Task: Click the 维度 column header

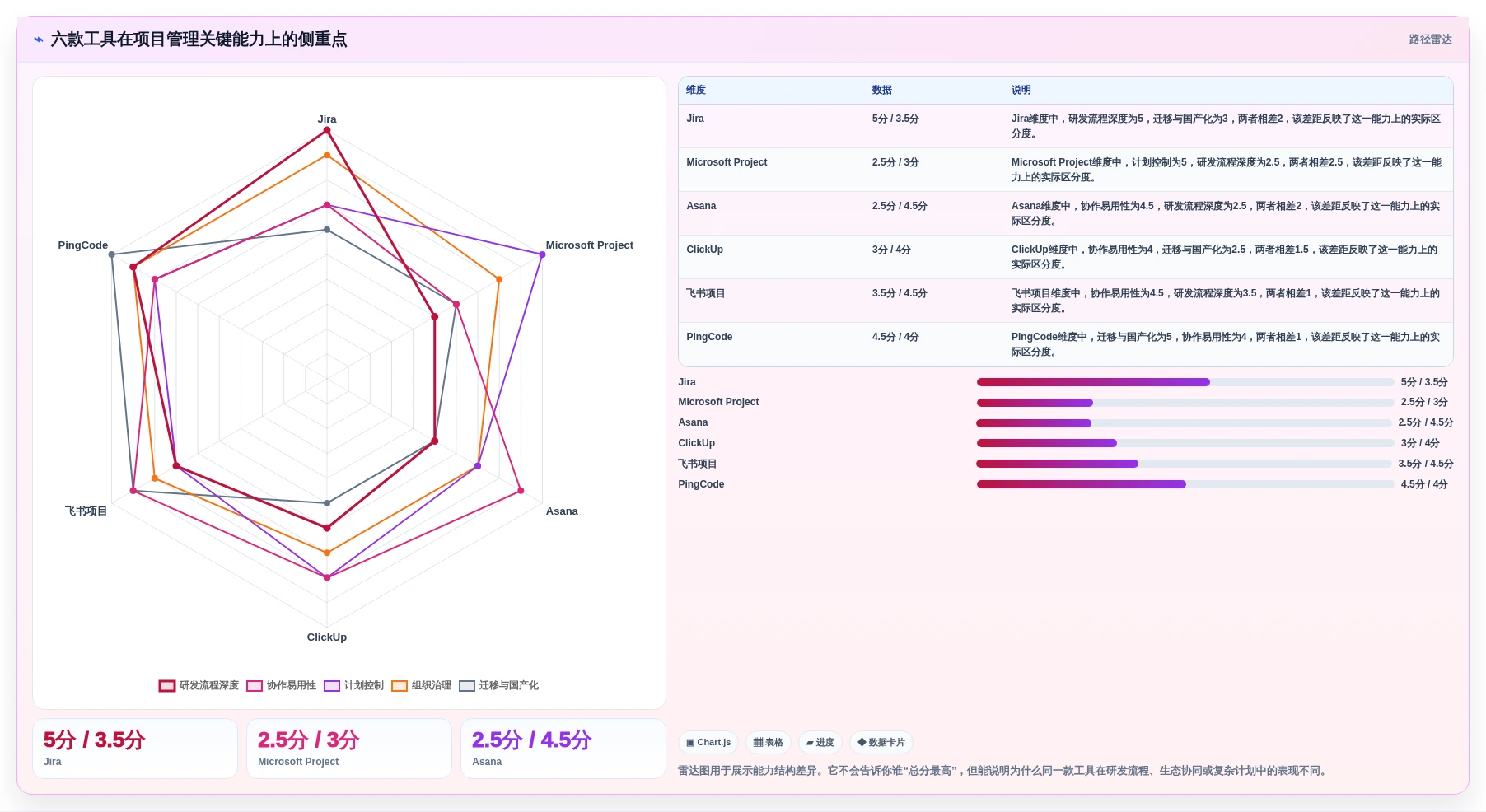Action: point(696,91)
